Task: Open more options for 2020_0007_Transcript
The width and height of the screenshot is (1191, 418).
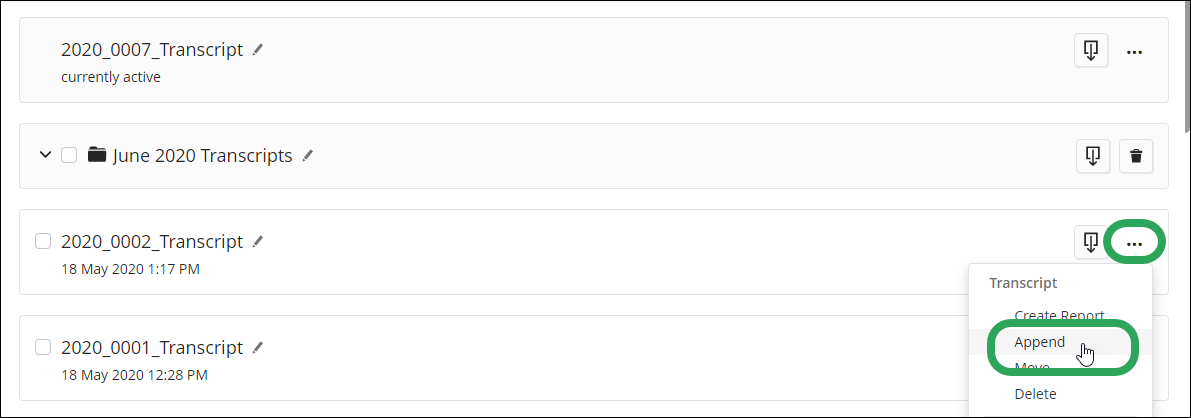Action: click(x=1135, y=51)
